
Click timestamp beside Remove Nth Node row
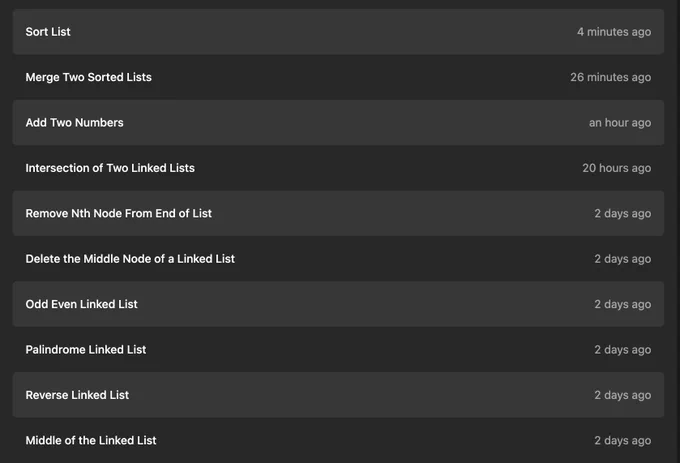point(622,213)
